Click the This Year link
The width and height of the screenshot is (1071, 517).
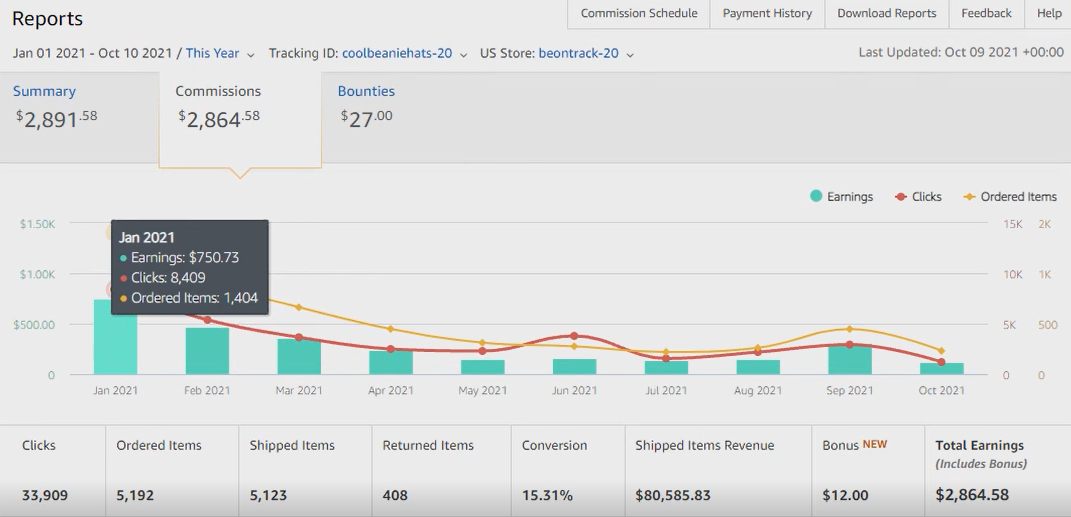tap(212, 53)
